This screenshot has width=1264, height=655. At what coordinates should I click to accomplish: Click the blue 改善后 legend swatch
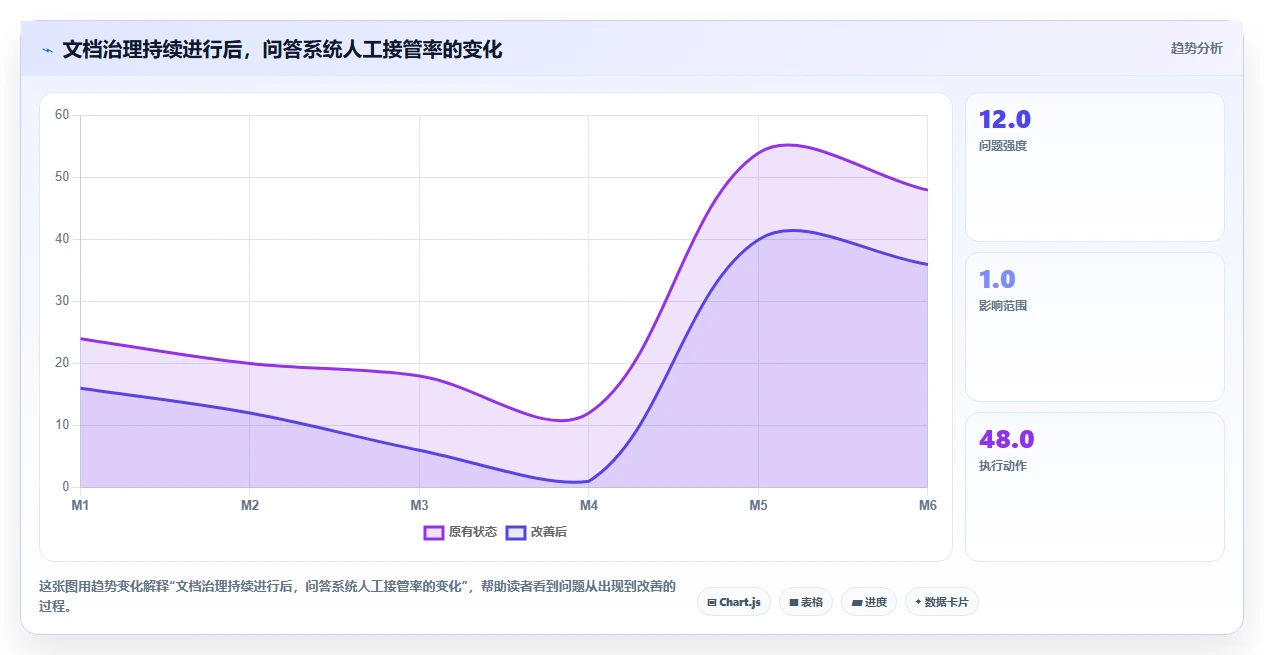(516, 532)
